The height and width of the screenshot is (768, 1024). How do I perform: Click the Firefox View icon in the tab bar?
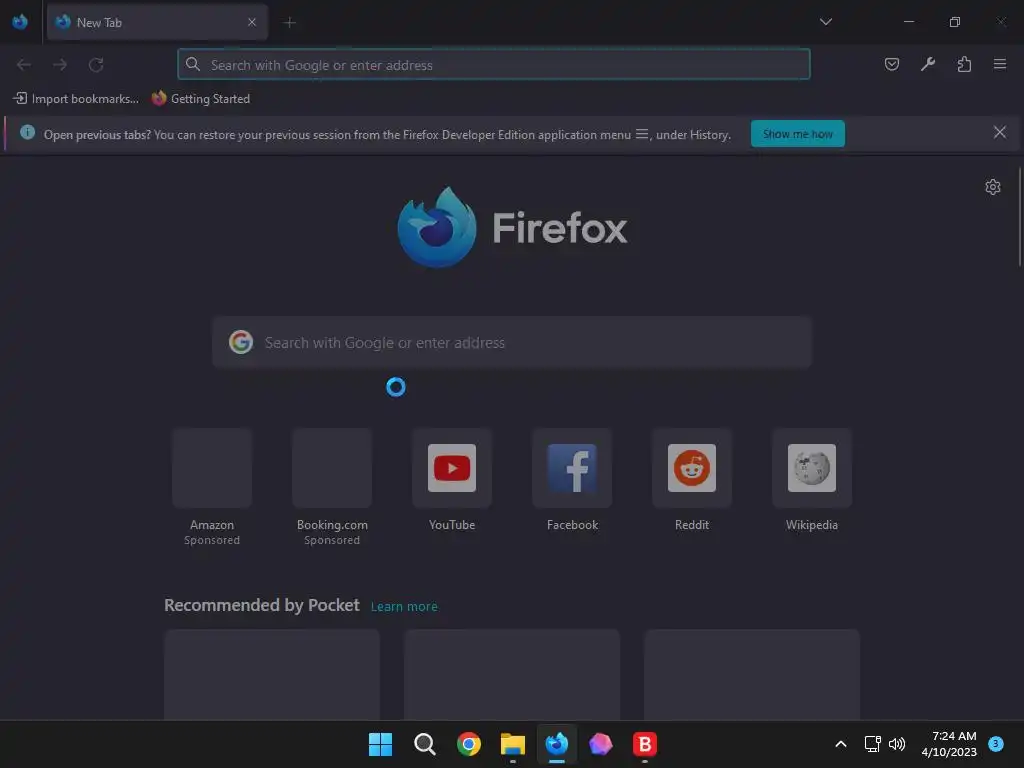coord(20,22)
